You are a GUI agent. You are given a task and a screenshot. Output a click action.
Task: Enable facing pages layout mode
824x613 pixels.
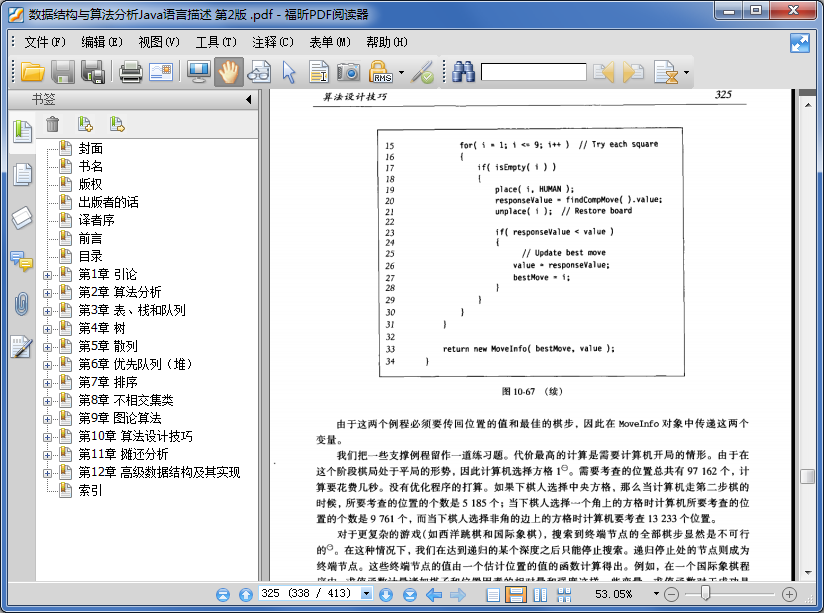coord(540,595)
